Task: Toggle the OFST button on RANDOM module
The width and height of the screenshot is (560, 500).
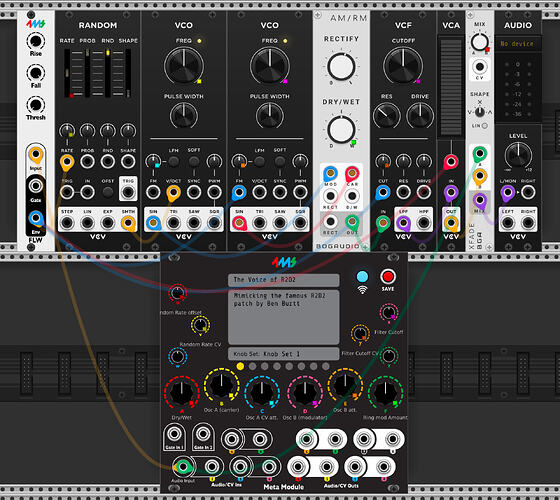Action: (x=108, y=192)
